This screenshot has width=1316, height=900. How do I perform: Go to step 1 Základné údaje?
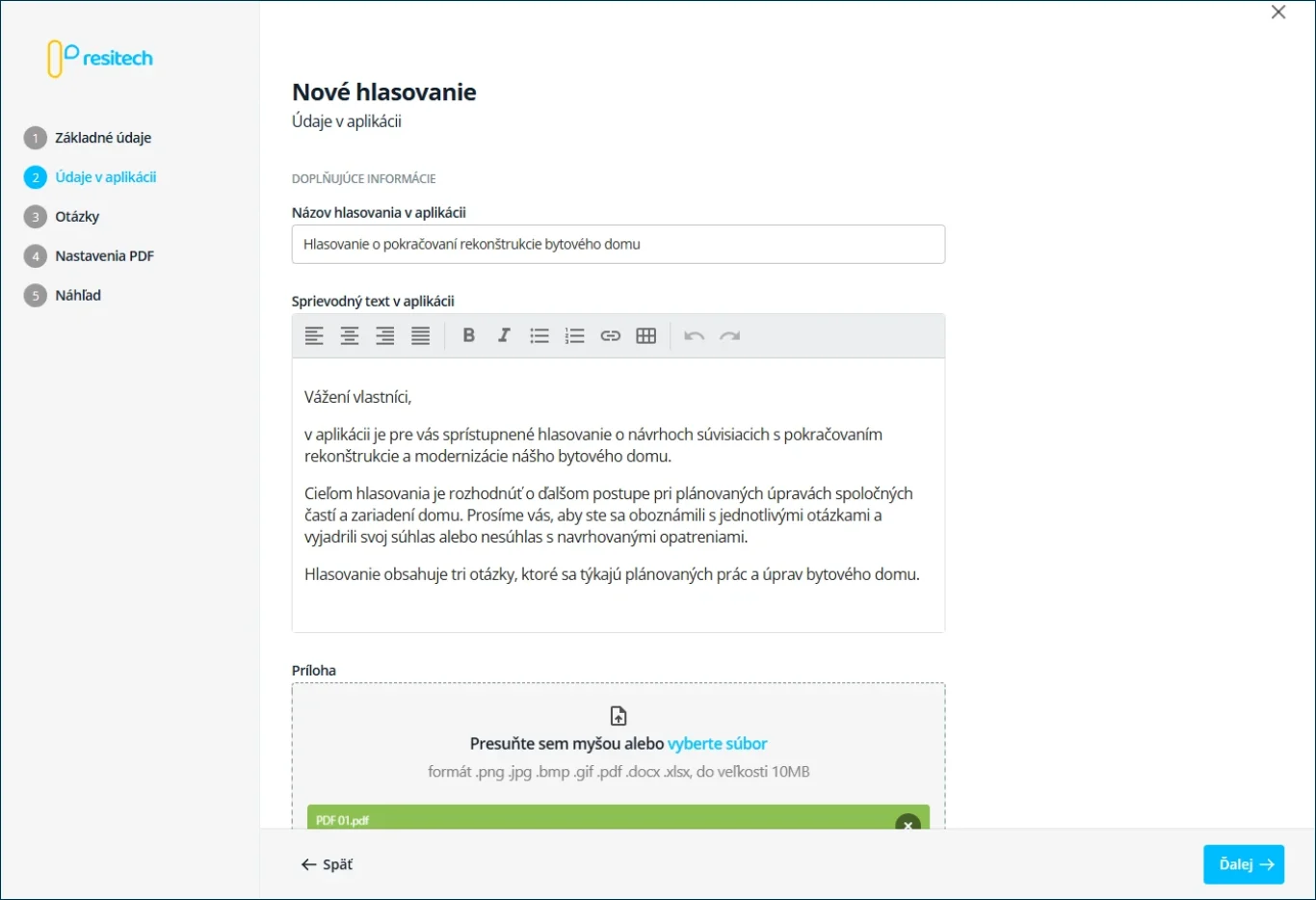[88, 138]
